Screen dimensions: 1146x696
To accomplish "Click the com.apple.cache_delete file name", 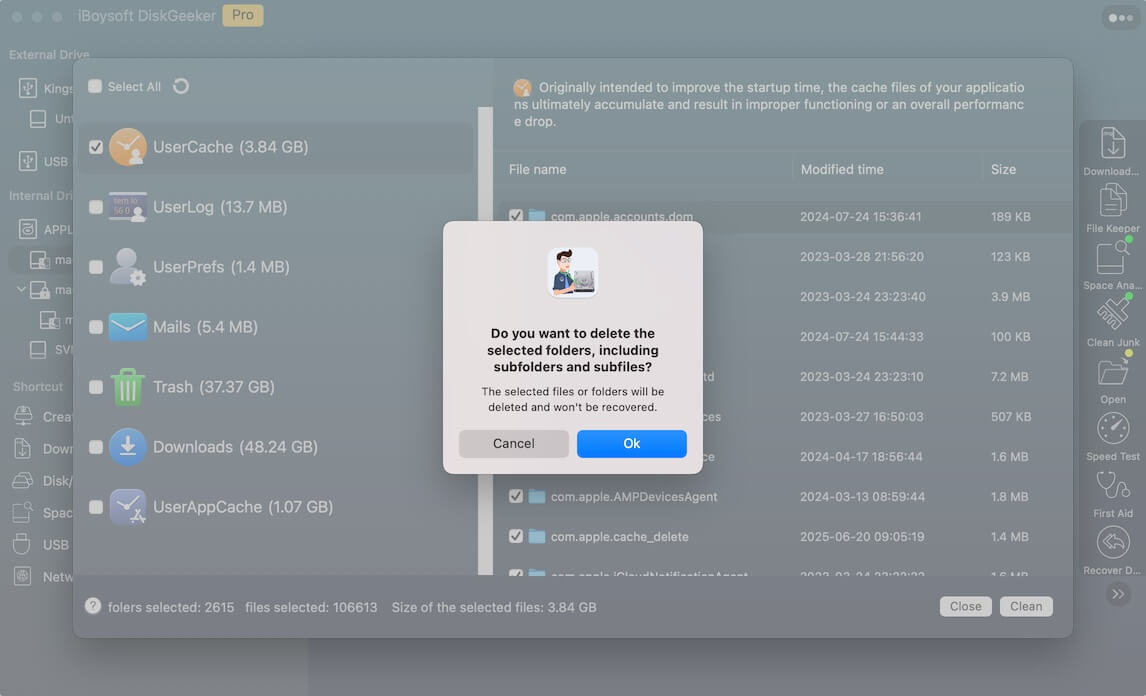I will 619,537.
